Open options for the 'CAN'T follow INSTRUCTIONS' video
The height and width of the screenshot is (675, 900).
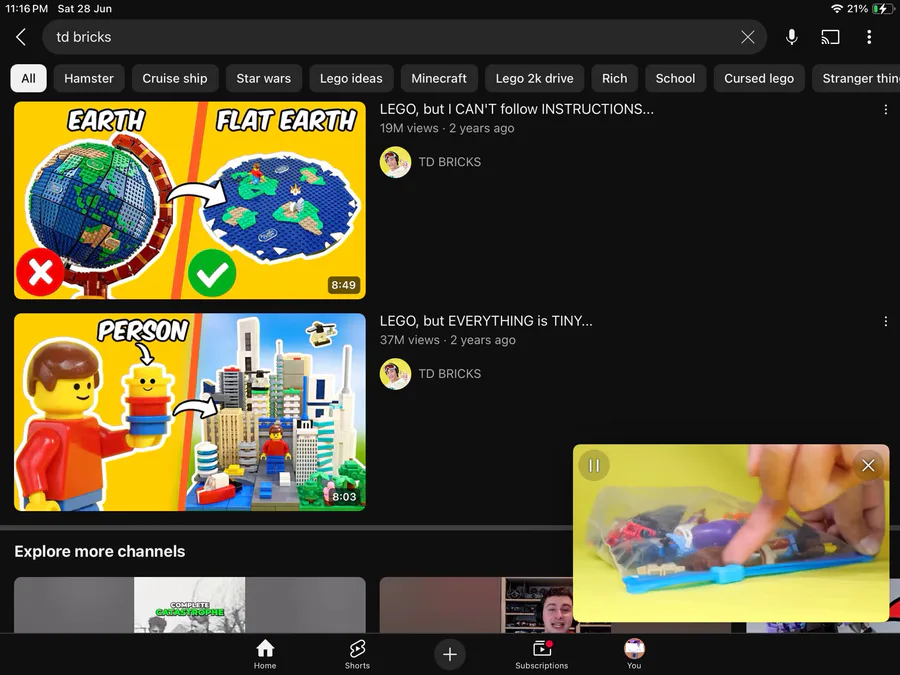[x=886, y=110]
